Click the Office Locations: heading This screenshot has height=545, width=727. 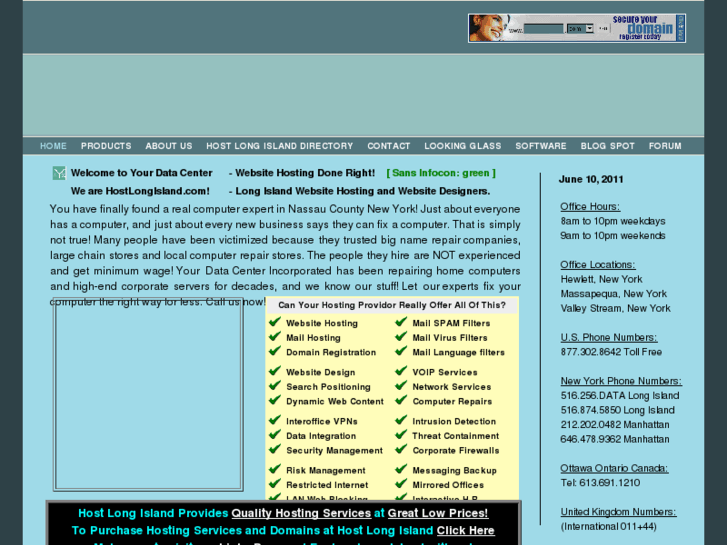pyautogui.click(x=598, y=265)
